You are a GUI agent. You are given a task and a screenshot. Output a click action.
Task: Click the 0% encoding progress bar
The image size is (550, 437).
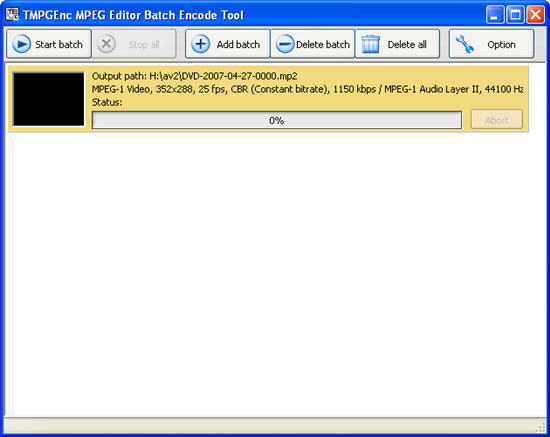[x=277, y=120]
